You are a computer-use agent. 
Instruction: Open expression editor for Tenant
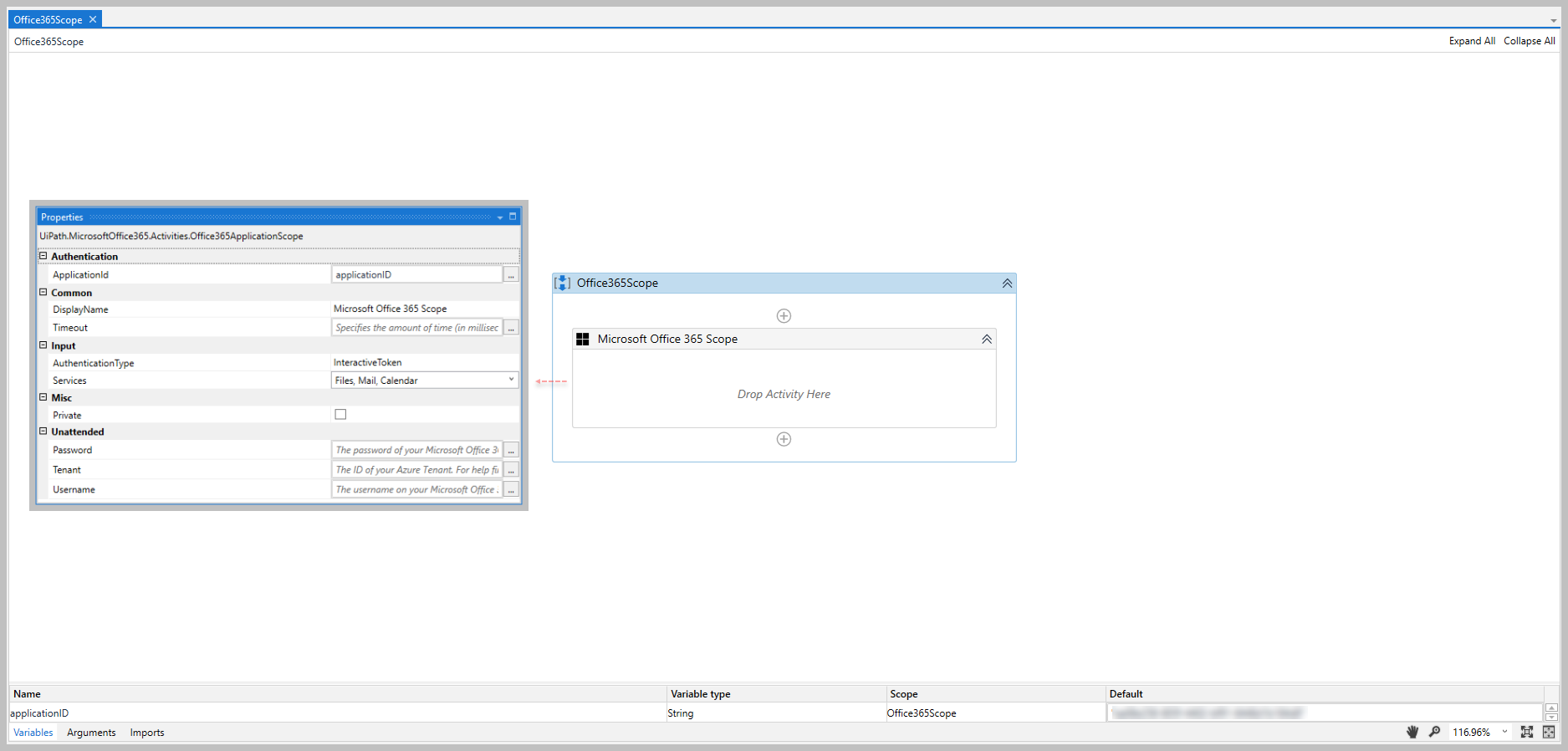pos(511,470)
